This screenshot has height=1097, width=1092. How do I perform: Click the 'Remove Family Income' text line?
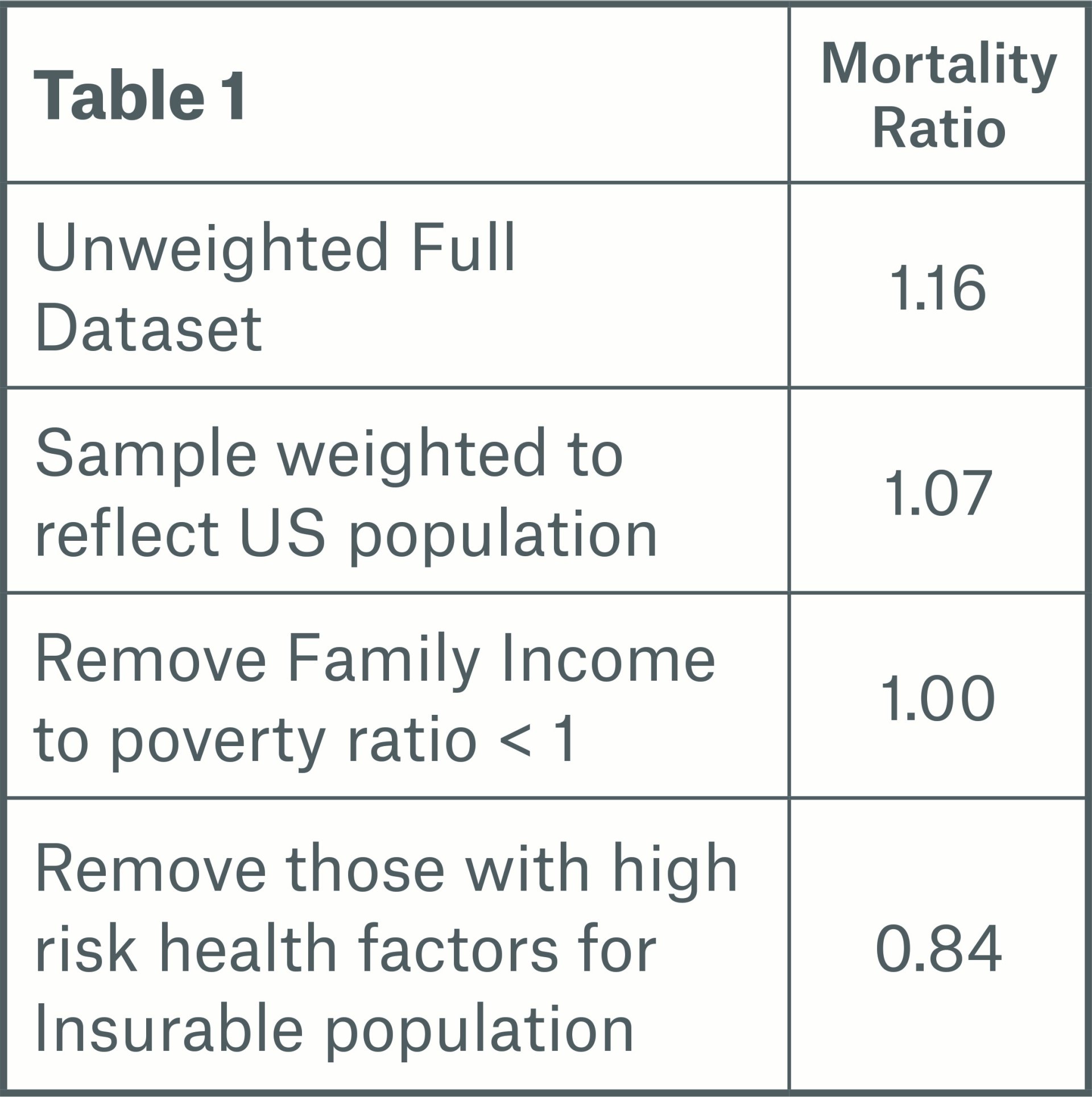375,660
